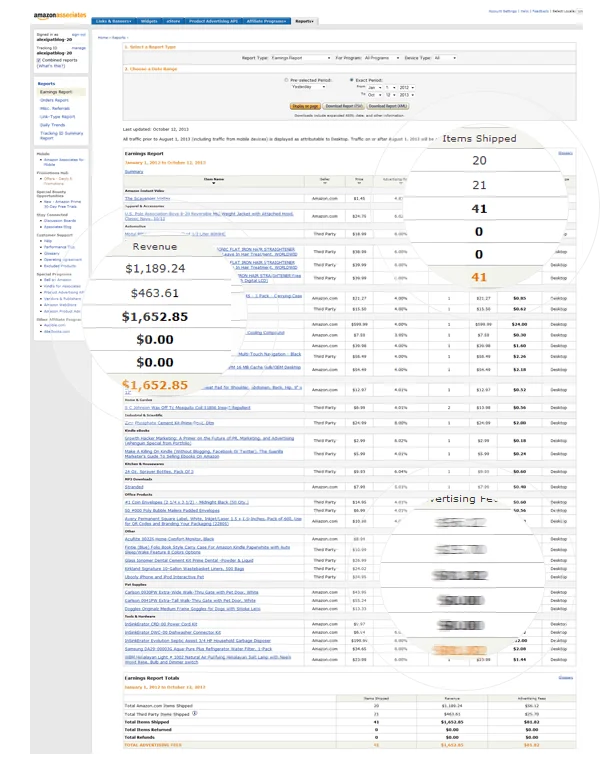Image resolution: width=614 pixels, height=770 pixels.
Task: Open the From year dropdown showing 2012
Action: (406, 87)
